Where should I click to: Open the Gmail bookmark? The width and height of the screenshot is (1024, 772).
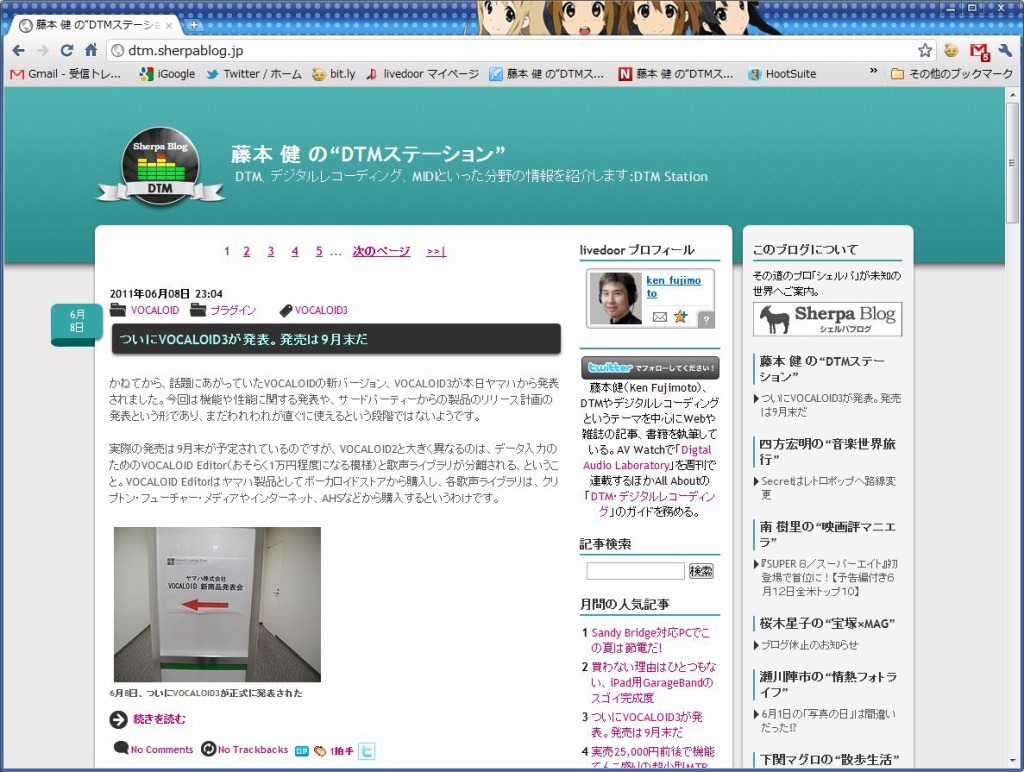point(66,74)
